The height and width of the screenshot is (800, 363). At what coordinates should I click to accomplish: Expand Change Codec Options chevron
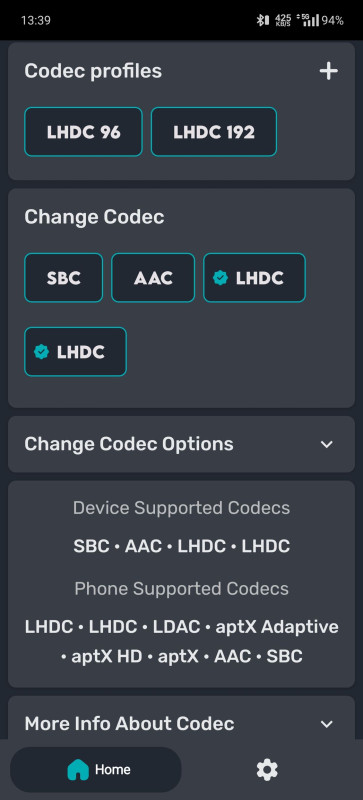(x=327, y=444)
